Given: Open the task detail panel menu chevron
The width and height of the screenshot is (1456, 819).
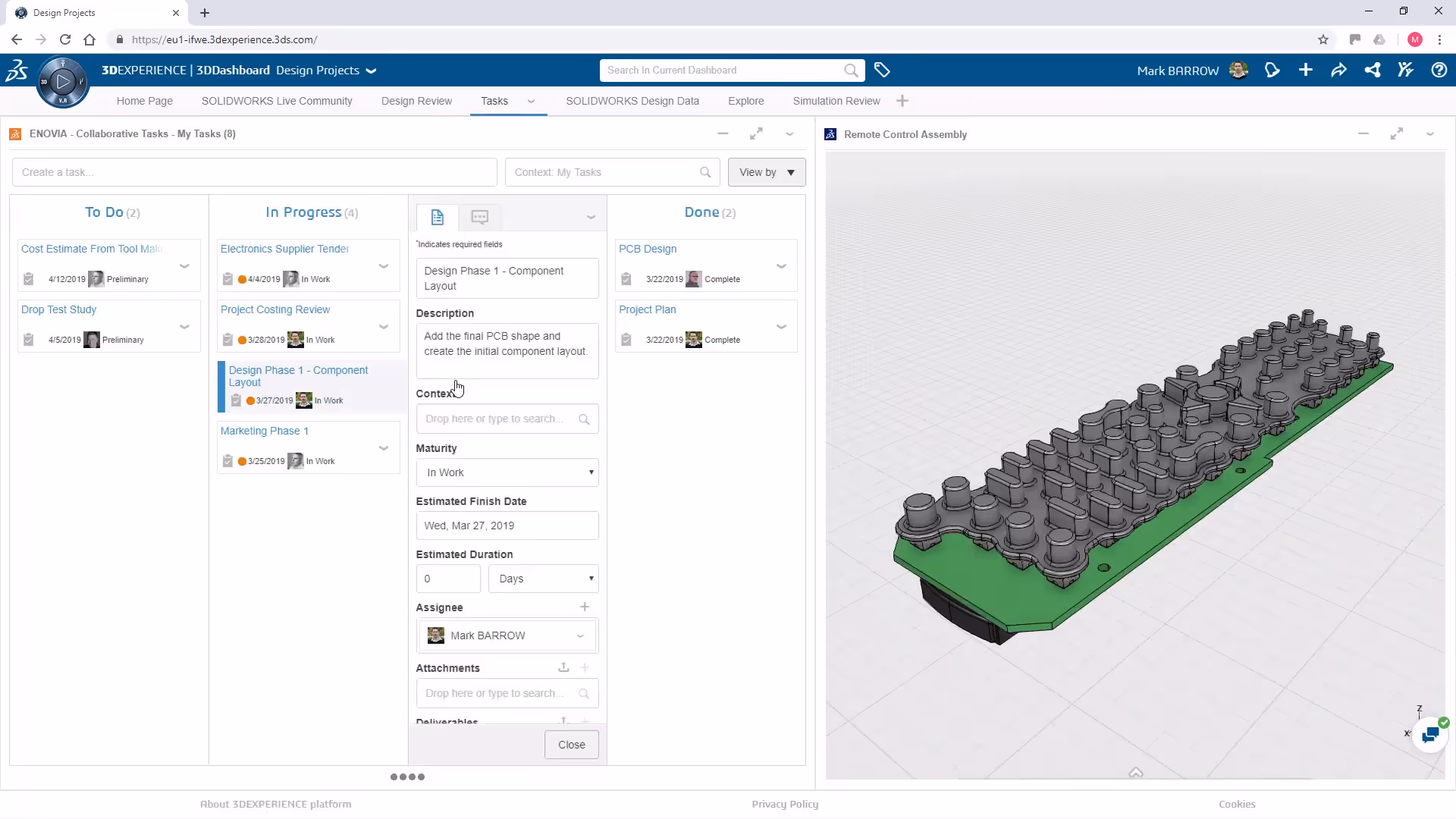Looking at the screenshot, I should 591,218.
